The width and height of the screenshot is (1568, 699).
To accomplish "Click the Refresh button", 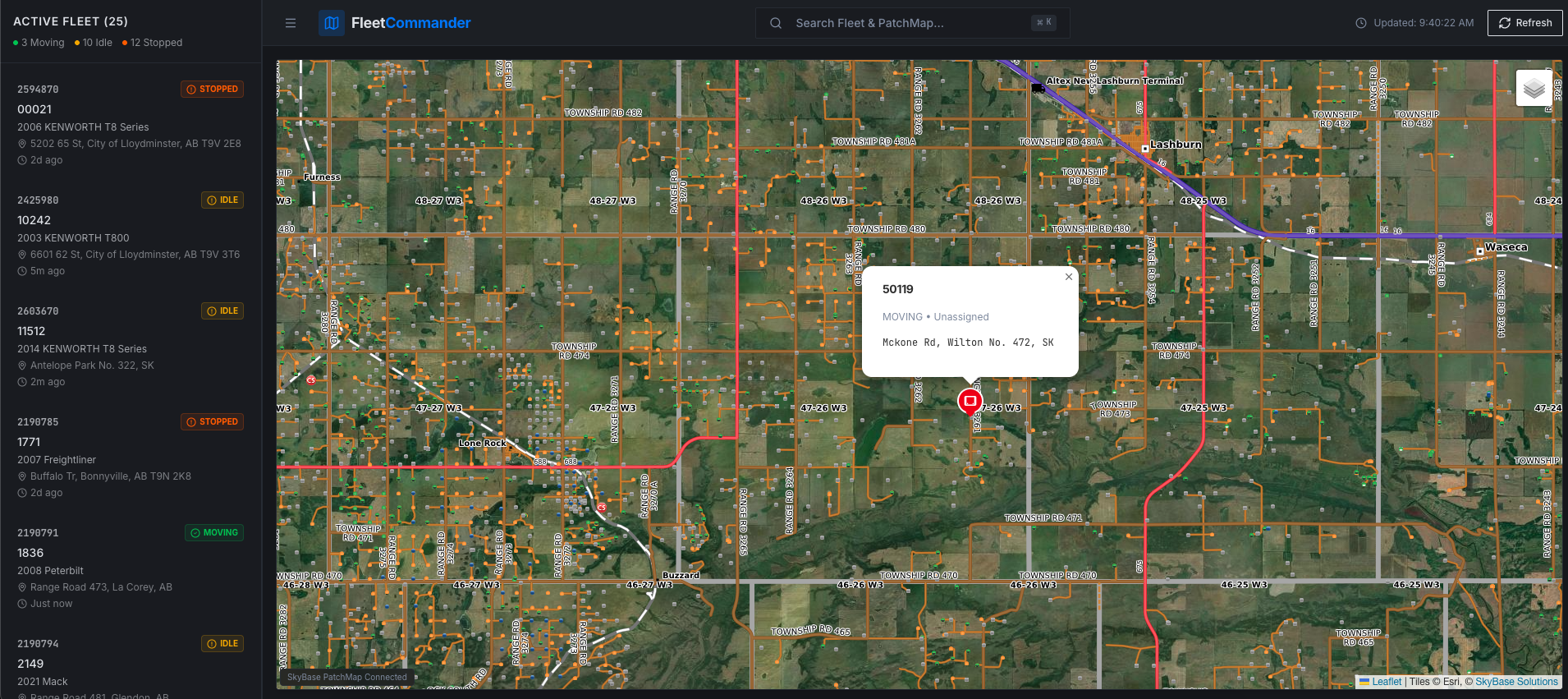I will click(1524, 23).
